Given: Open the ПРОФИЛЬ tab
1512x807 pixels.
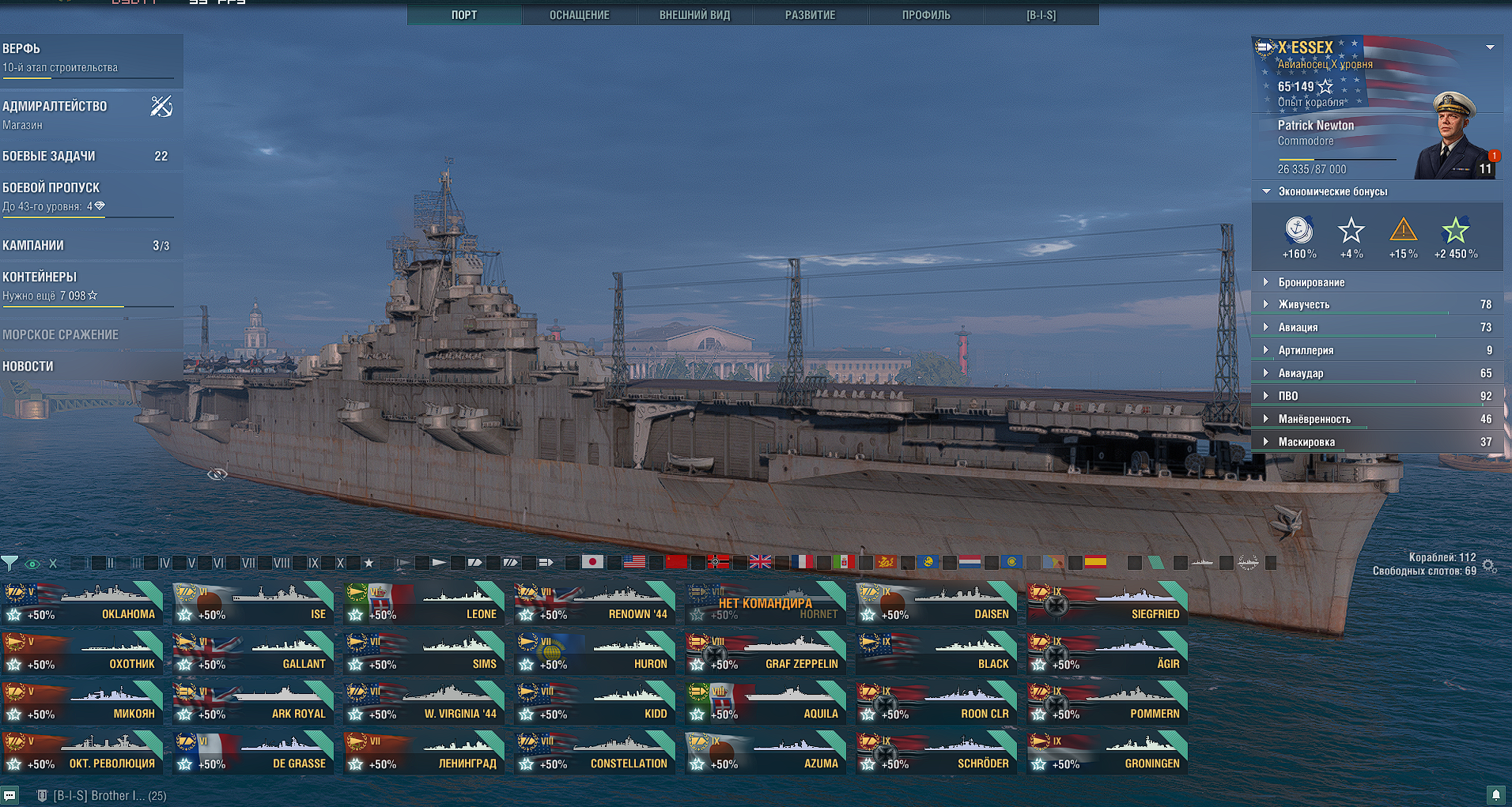Looking at the screenshot, I should click(926, 15).
